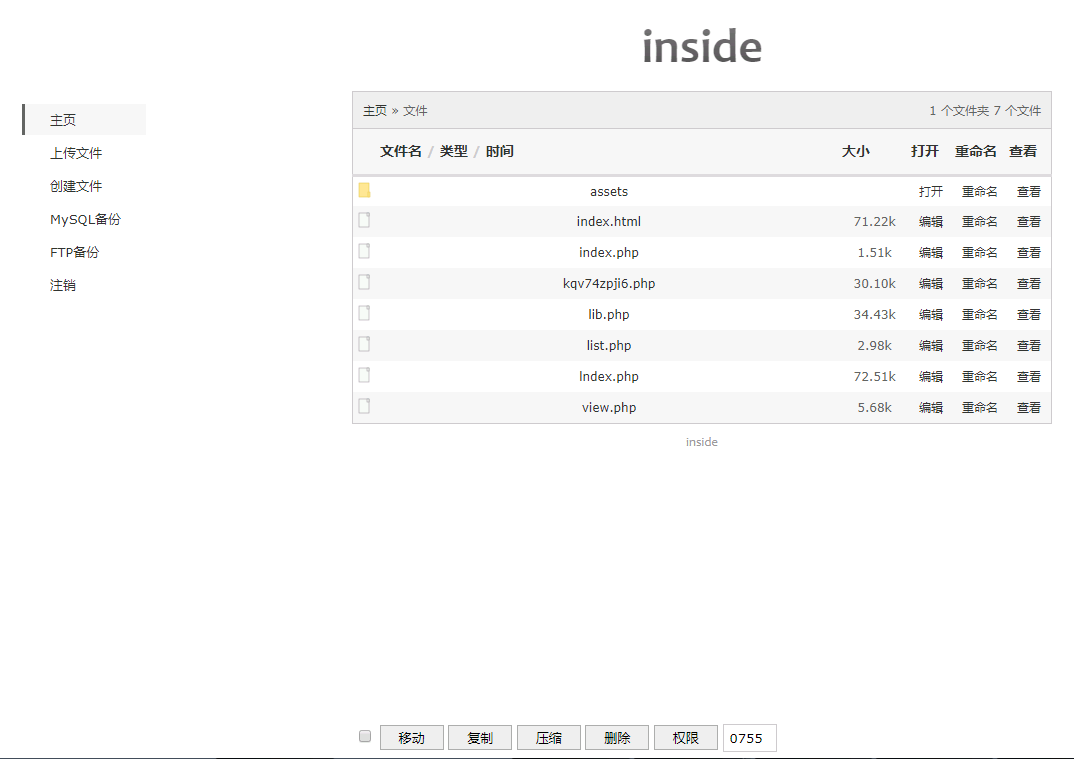The image size is (1074, 759).
Task: Select MySQL备份 from the sidebar
Action: point(85,219)
